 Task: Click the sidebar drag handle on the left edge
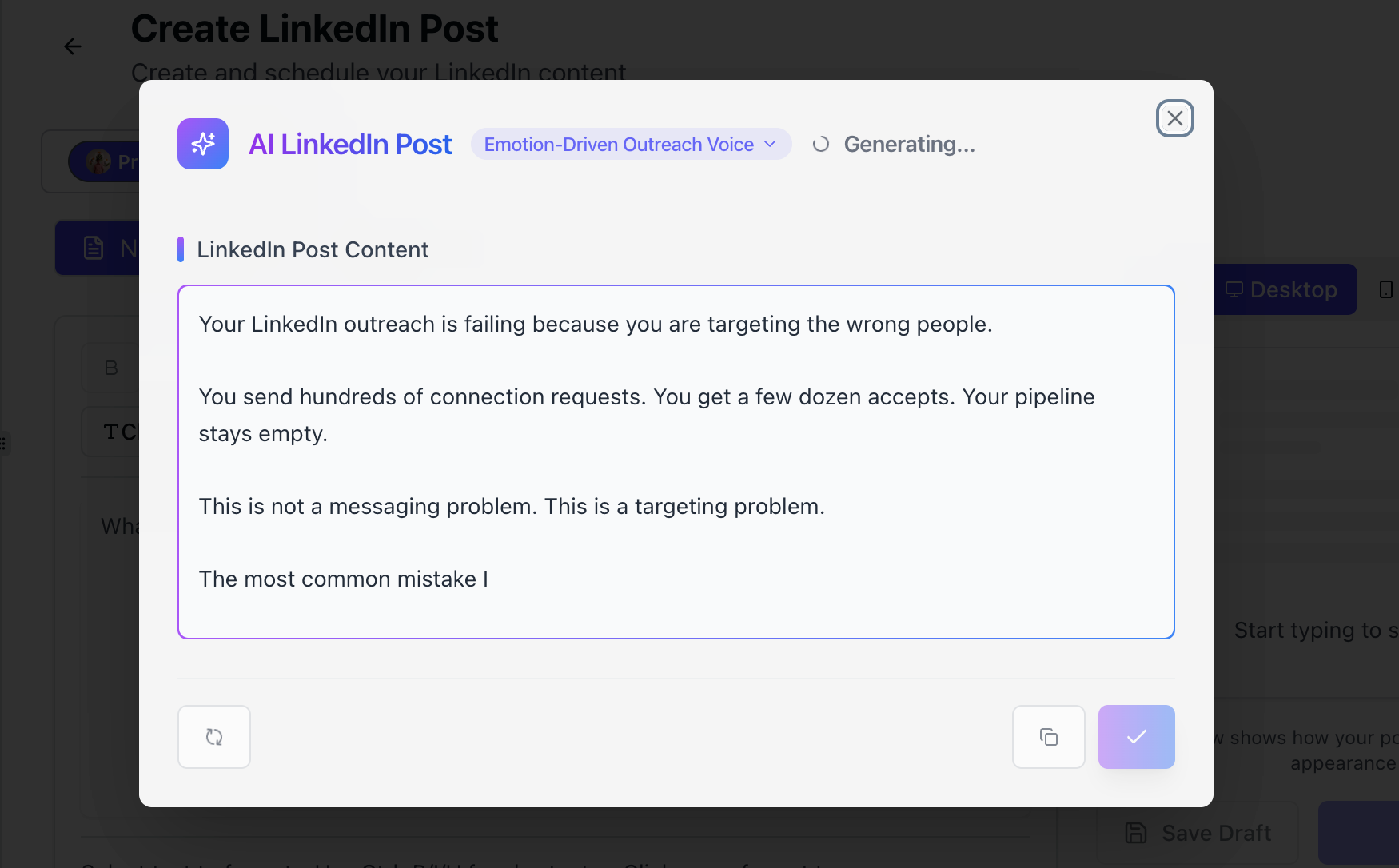[x=4, y=443]
